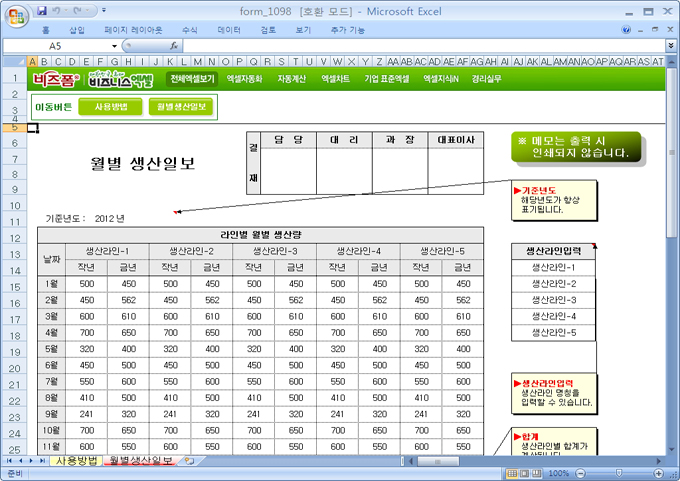This screenshot has height=481, width=680.
Task: Jump to first sheet navigation arrow
Action: click(8, 461)
